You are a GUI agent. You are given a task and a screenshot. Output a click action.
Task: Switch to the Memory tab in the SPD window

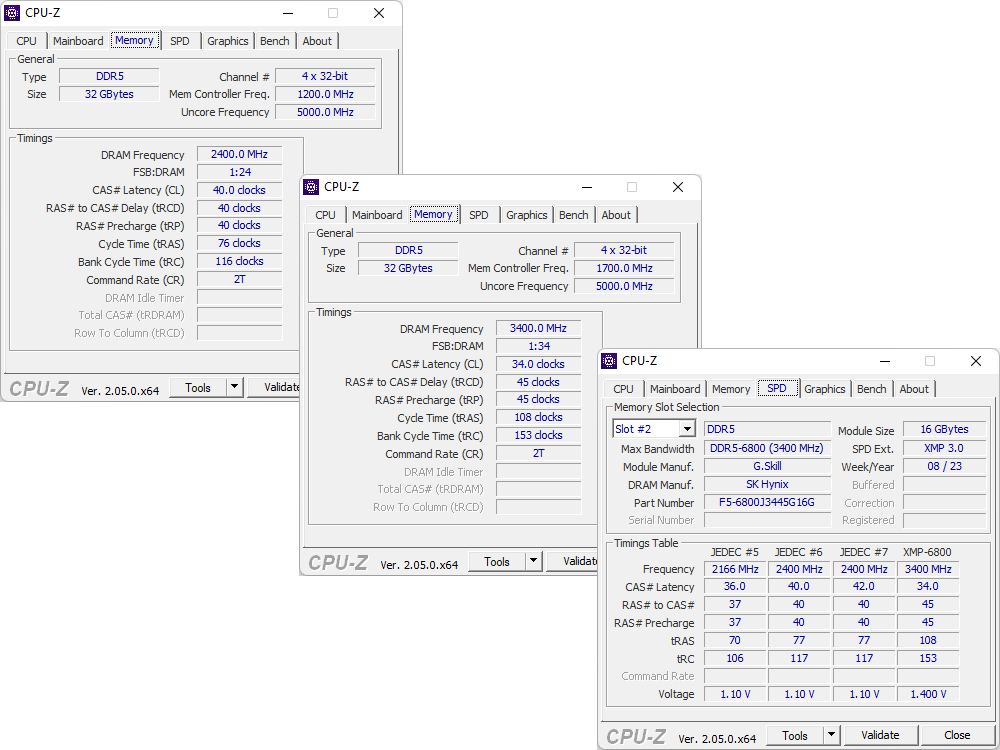click(731, 389)
